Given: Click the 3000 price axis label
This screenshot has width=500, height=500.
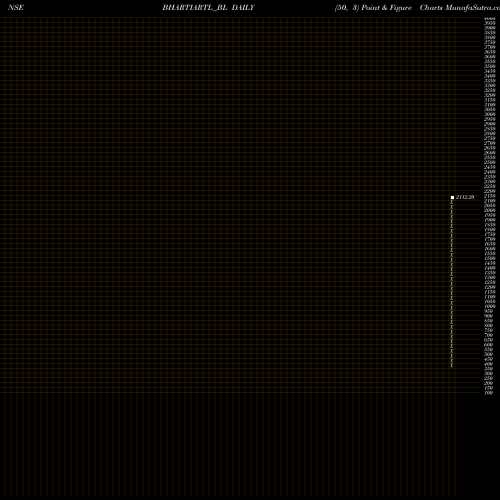Looking at the screenshot, I should pos(490,114).
